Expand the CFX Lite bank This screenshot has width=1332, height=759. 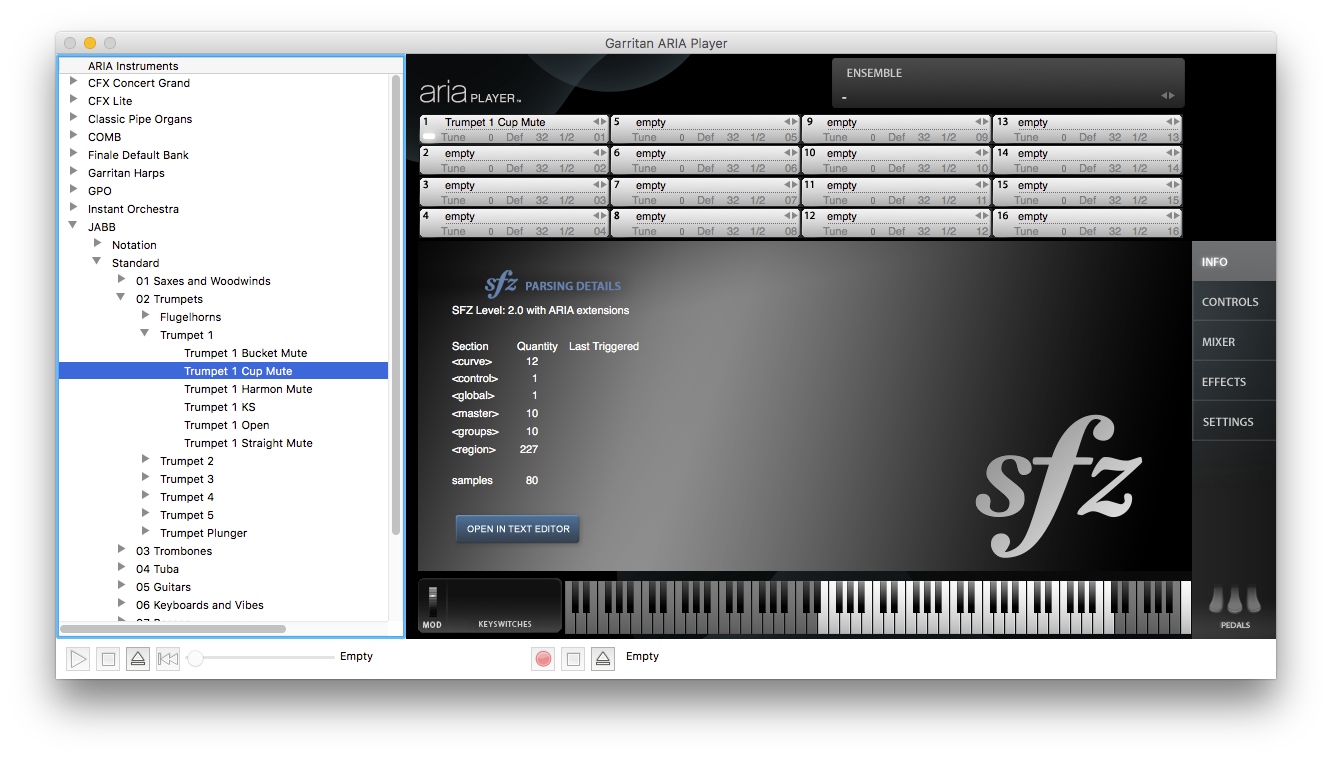tap(74, 100)
